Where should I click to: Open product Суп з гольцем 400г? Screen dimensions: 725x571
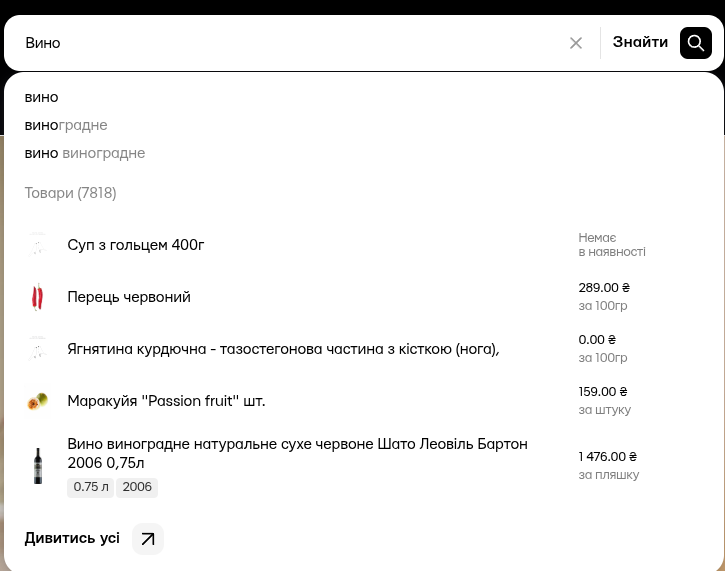coord(136,245)
